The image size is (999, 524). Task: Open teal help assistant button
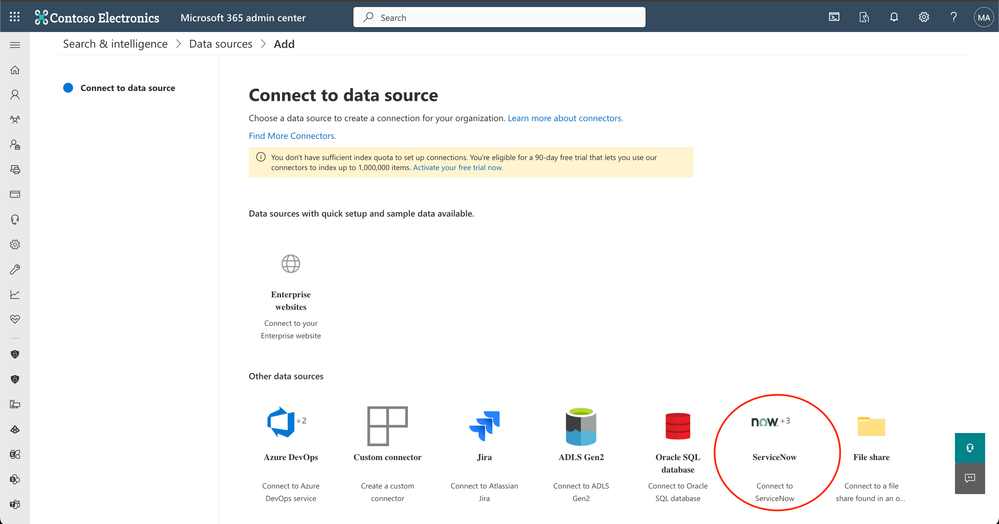click(970, 448)
